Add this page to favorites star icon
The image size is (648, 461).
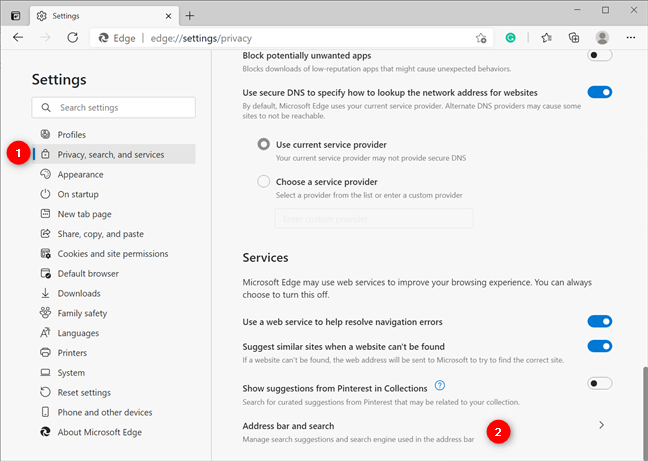[481, 38]
